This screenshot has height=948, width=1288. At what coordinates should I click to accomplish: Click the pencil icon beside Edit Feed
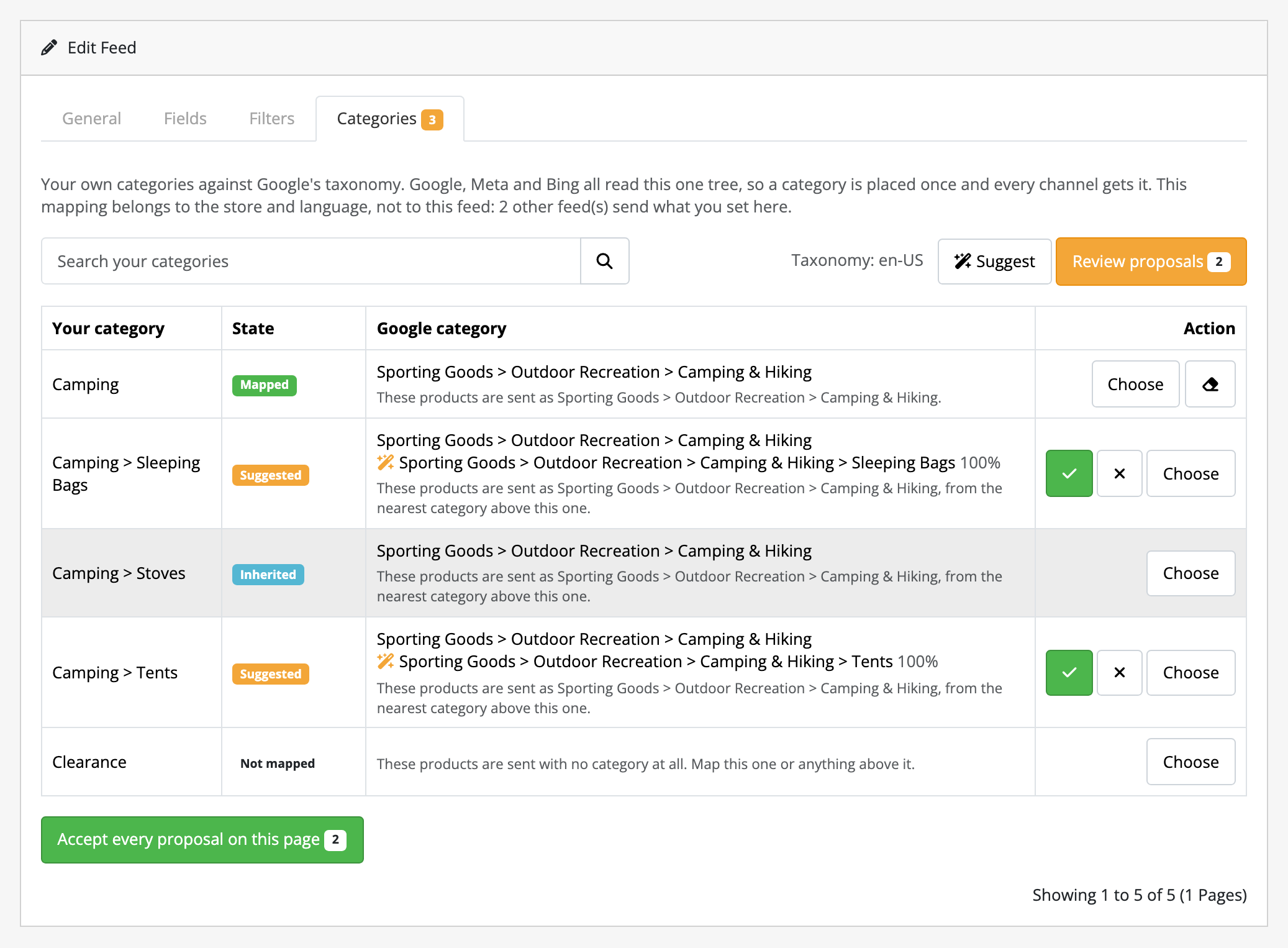(49, 48)
